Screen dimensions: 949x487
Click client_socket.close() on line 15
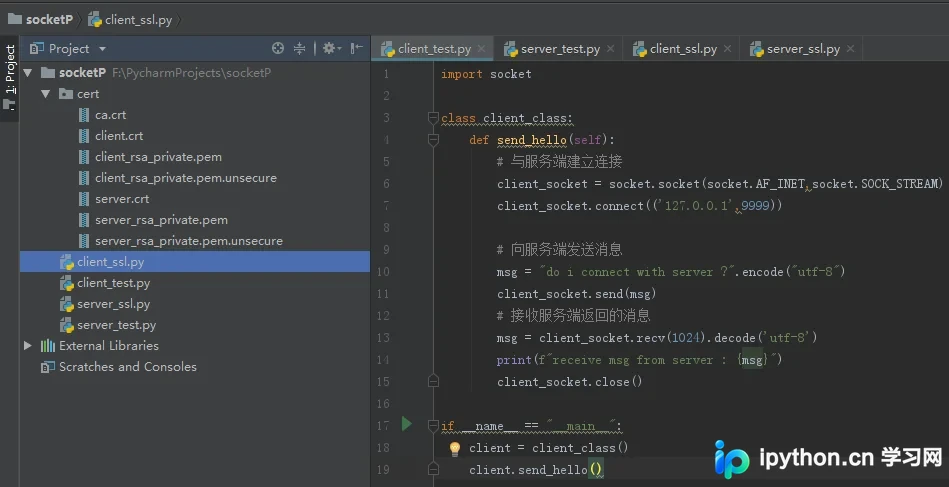click(x=570, y=382)
